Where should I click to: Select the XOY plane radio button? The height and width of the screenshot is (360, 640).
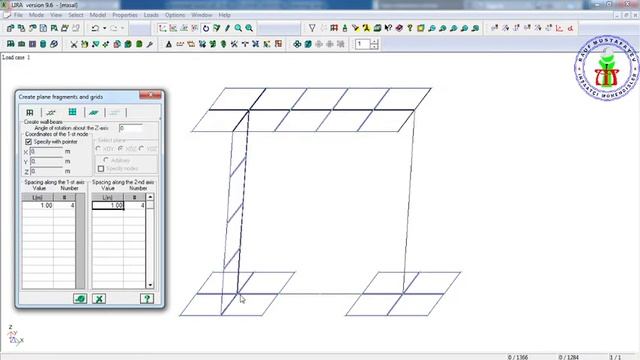coord(98,149)
